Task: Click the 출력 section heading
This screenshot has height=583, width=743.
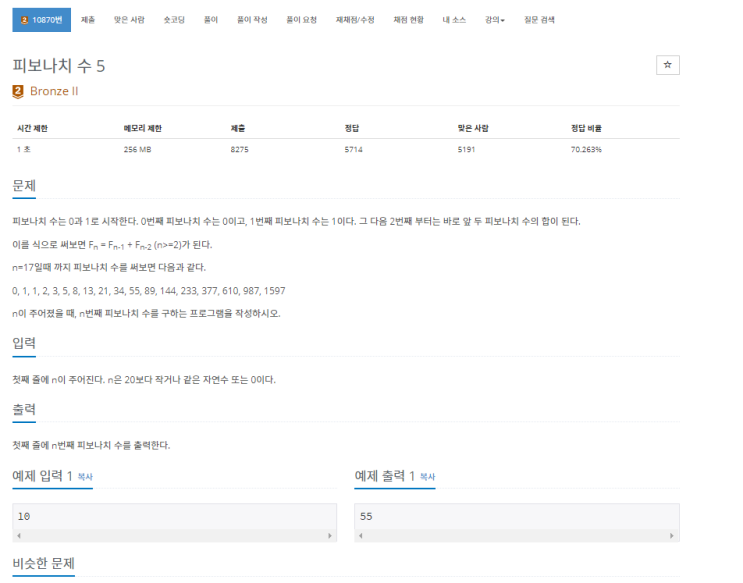Action: pyautogui.click(x=24, y=409)
